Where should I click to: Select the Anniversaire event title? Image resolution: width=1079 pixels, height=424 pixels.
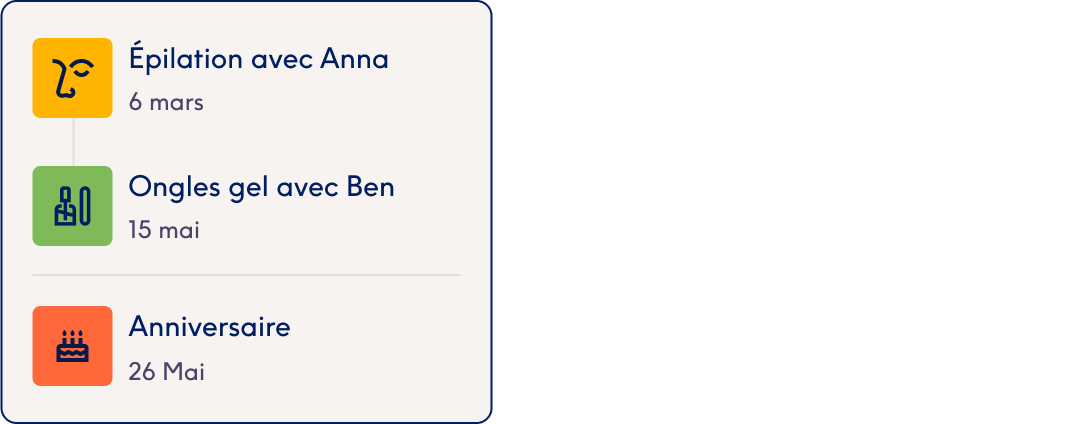click(209, 327)
